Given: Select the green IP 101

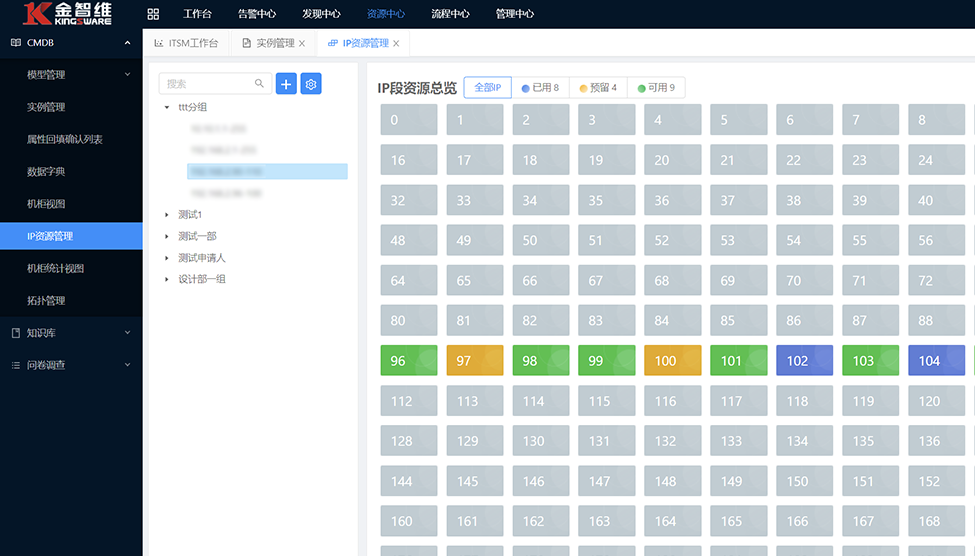Looking at the screenshot, I should tap(739, 360).
